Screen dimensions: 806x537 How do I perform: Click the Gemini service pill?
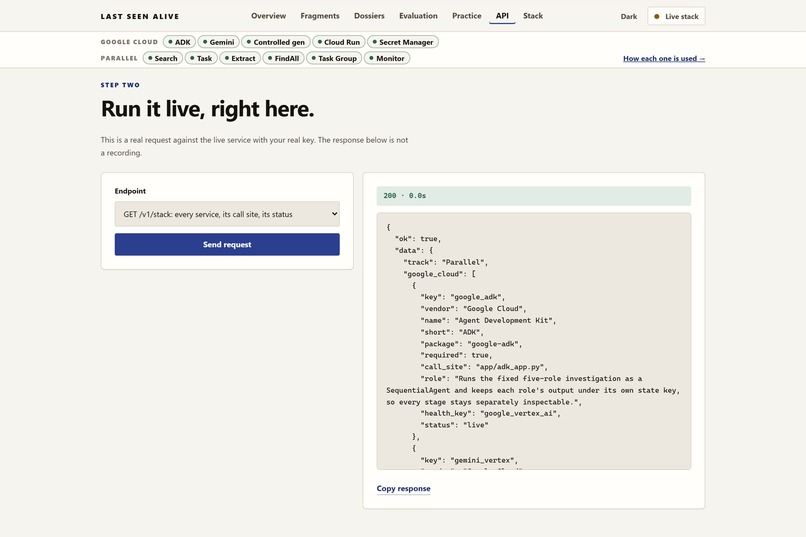[218, 42]
